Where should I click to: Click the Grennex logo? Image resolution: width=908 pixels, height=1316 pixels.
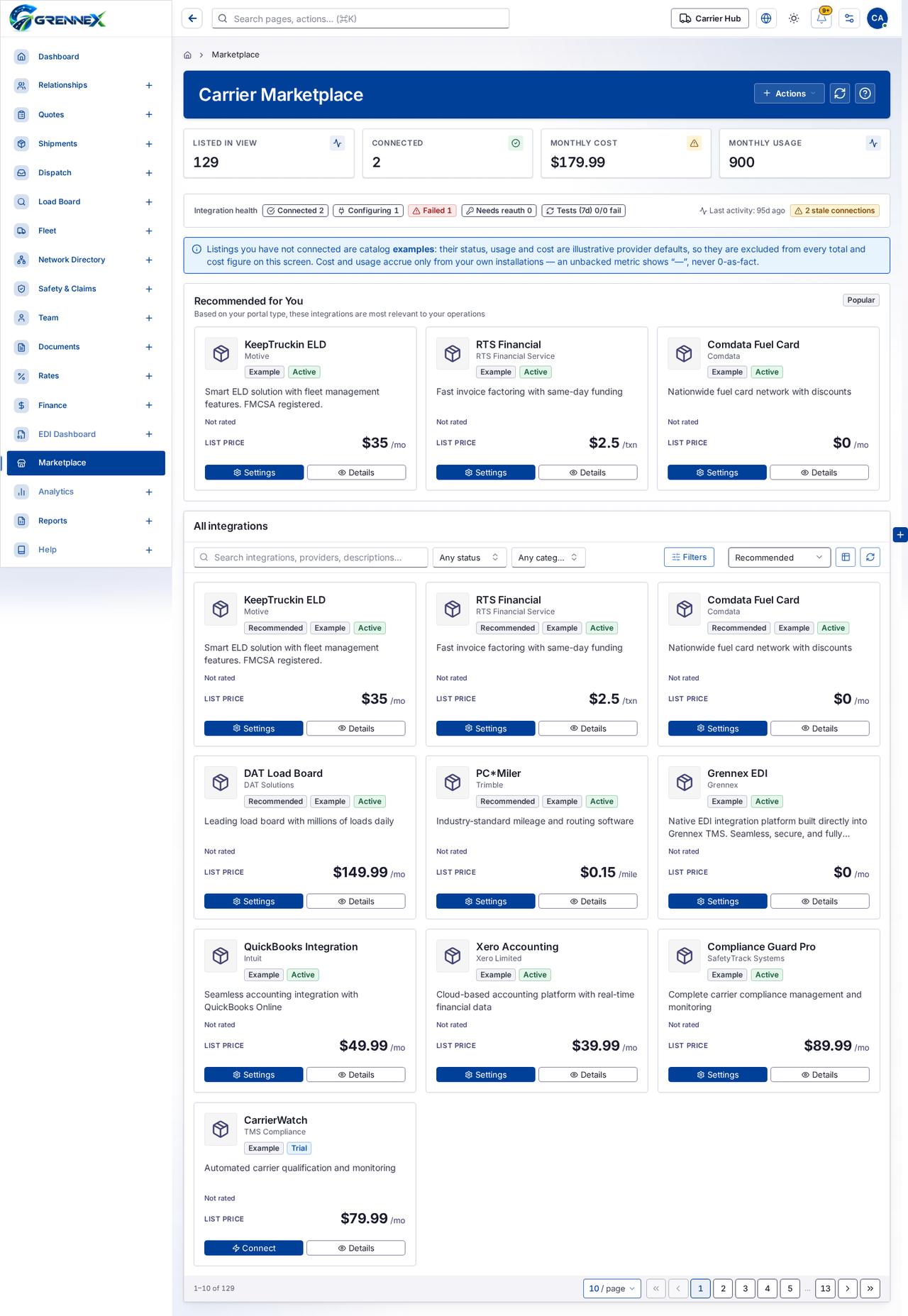point(57,18)
